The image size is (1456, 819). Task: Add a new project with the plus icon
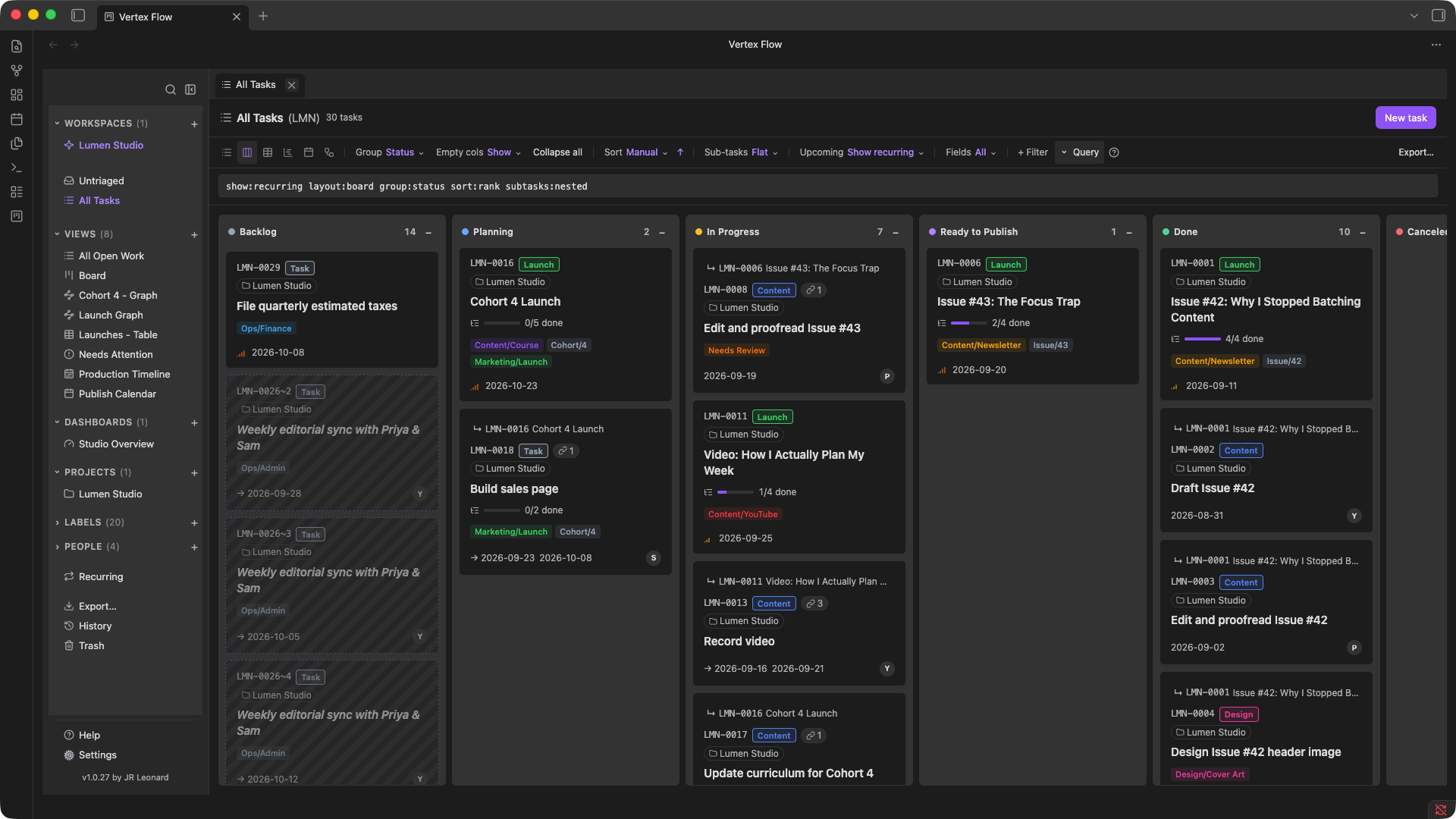(194, 472)
